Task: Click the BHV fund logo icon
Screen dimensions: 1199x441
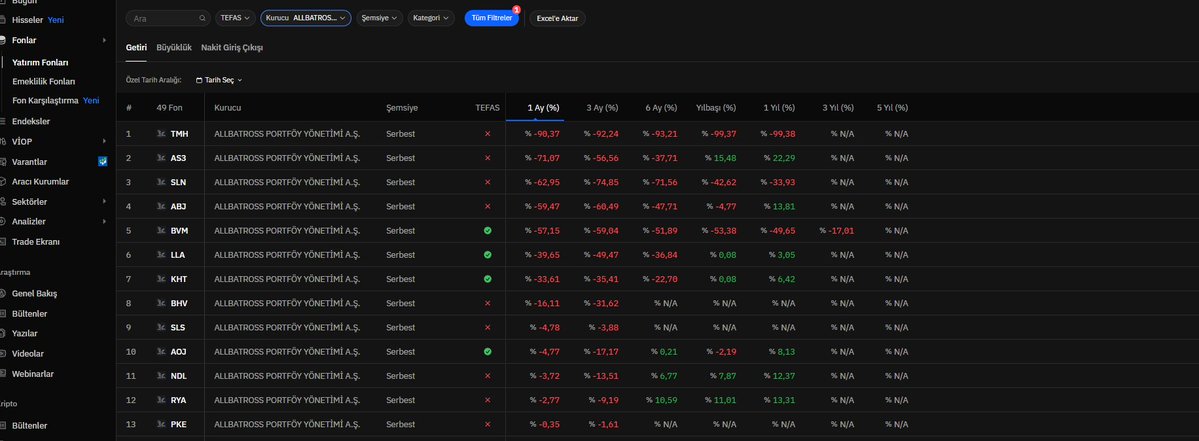Action: tap(161, 303)
